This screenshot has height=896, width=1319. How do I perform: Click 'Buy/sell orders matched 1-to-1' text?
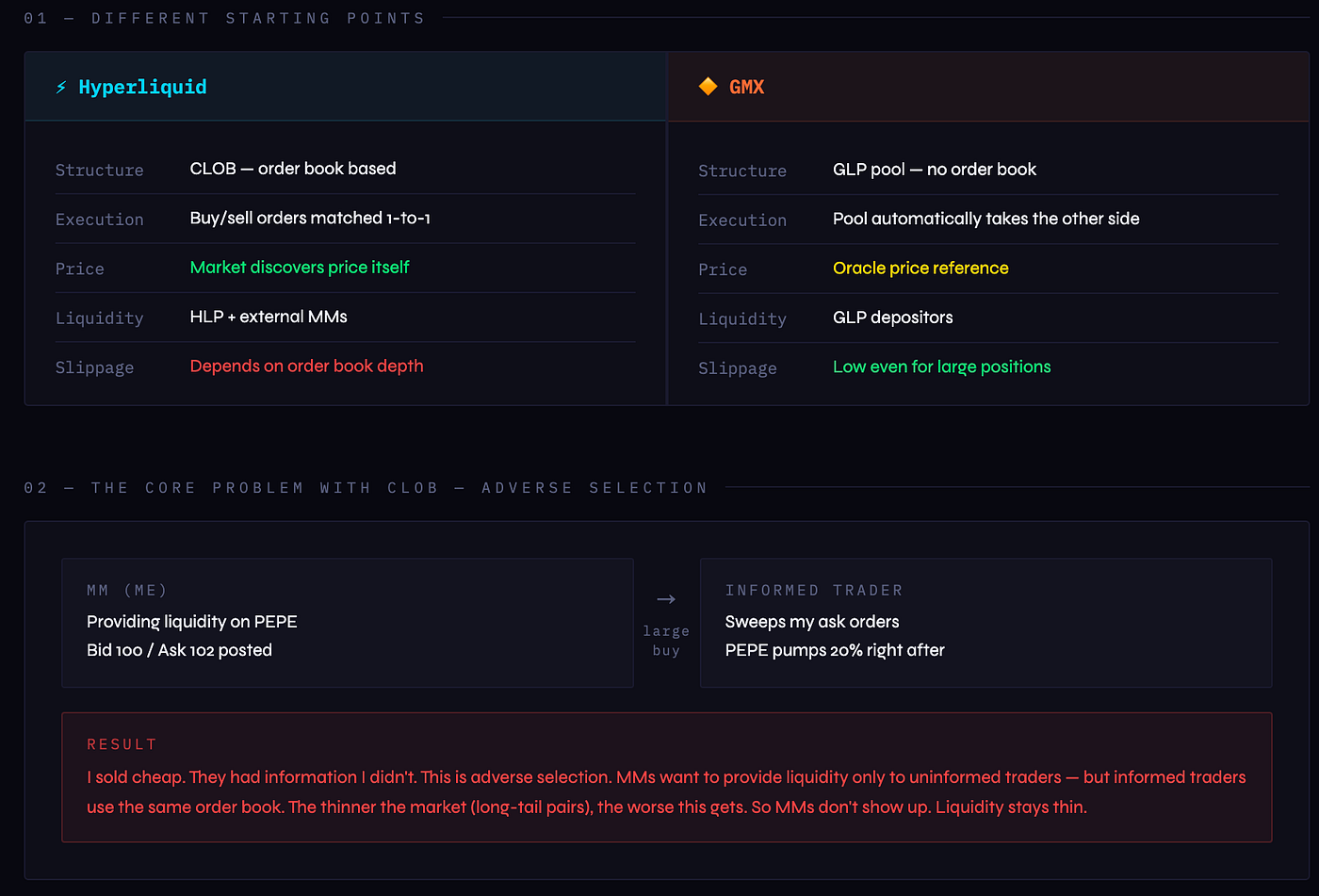tap(310, 218)
